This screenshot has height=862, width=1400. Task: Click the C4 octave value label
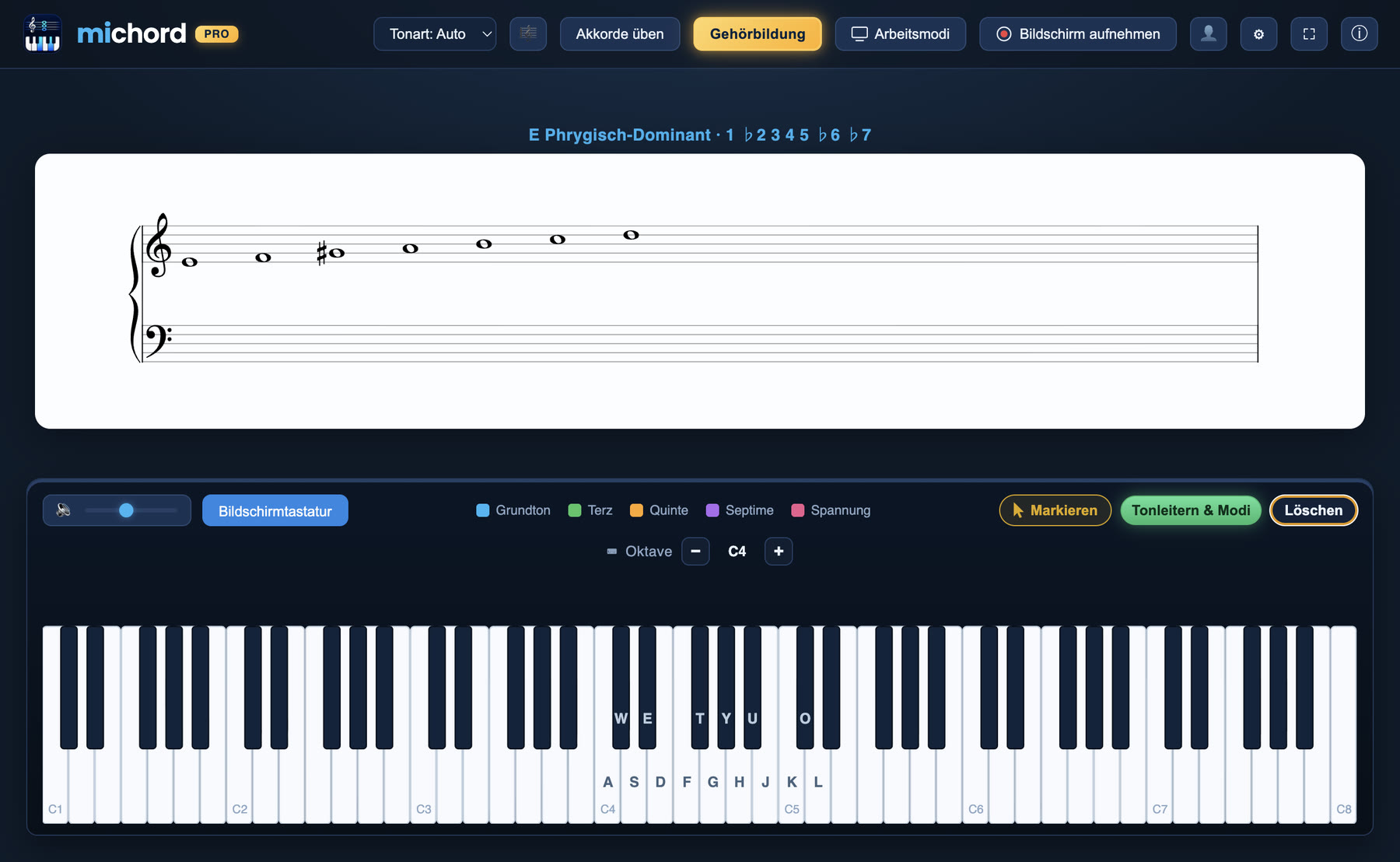[x=737, y=552]
